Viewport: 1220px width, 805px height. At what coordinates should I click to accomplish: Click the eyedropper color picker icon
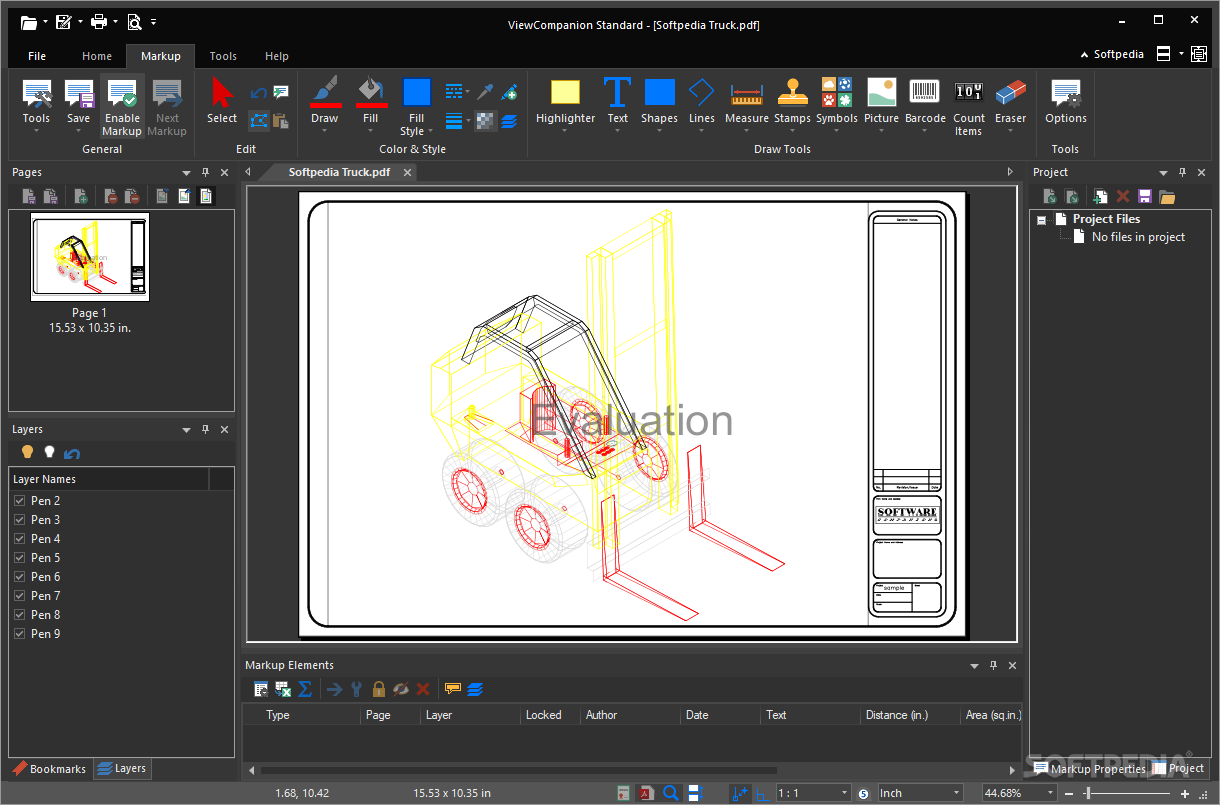[x=485, y=93]
